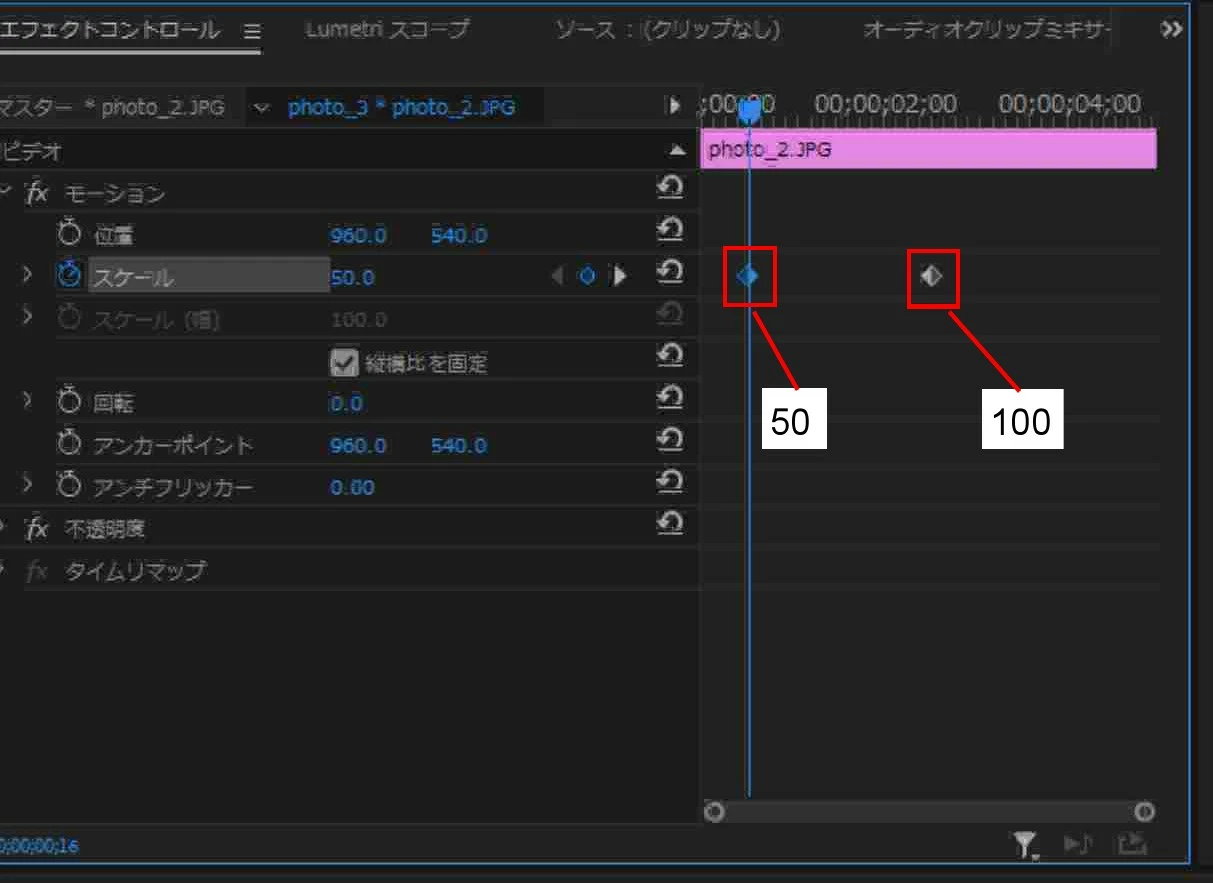Open the master clip dropdown chevron
The height and width of the screenshot is (883, 1213).
click(x=263, y=107)
